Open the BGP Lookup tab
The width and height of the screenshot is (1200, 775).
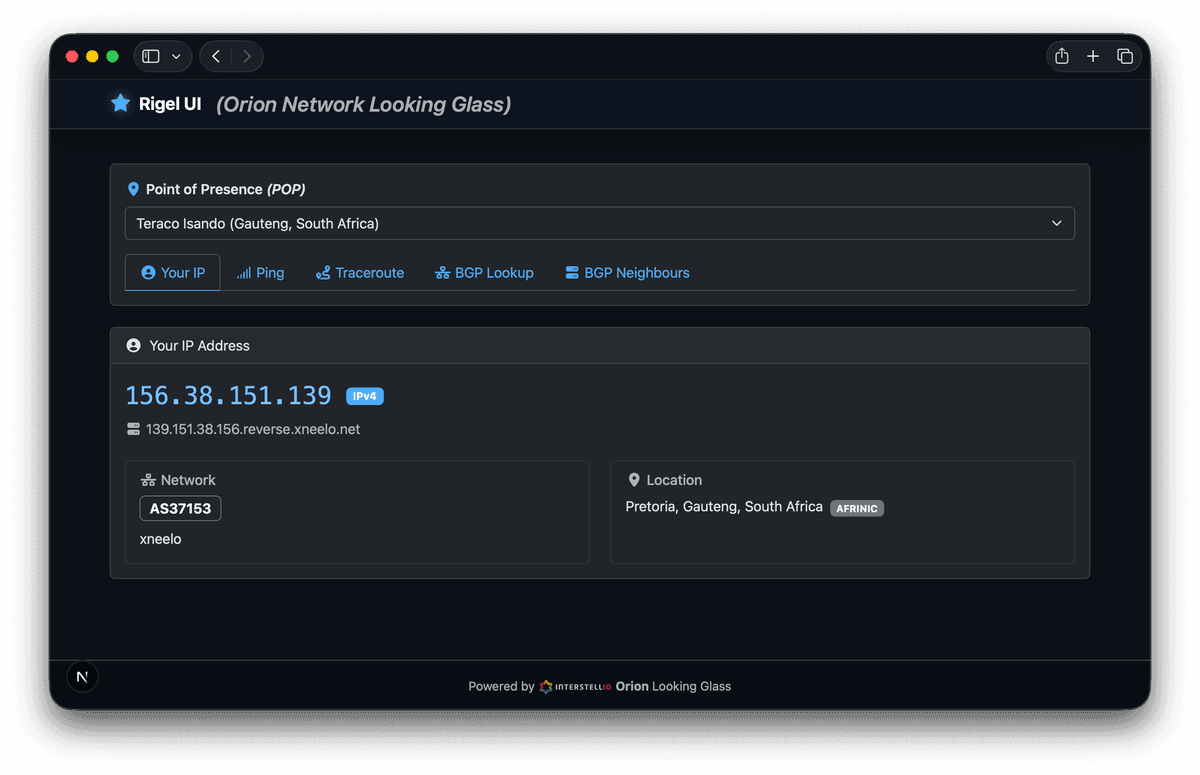[484, 273]
